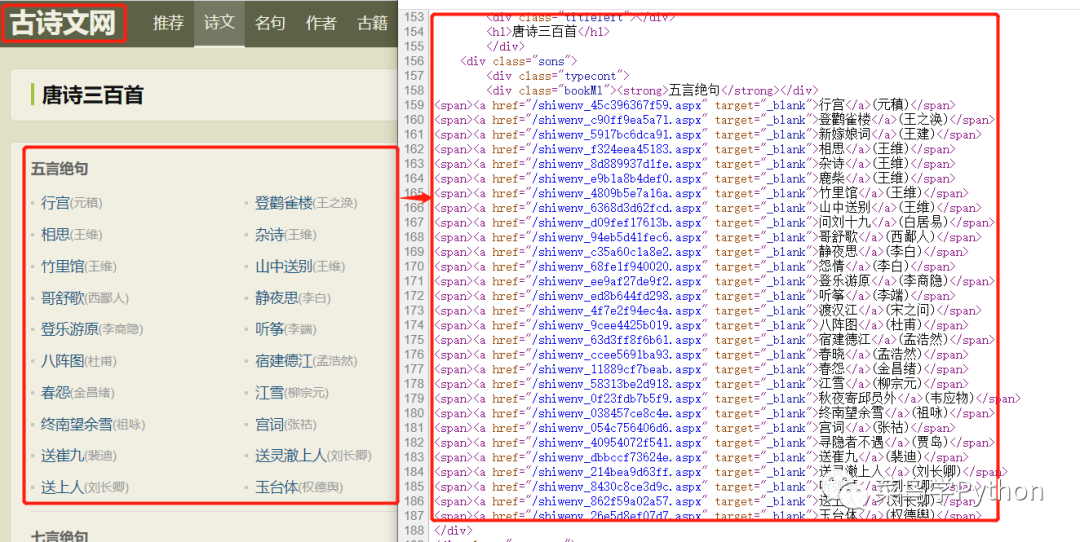This screenshot has width=1080, height=542.
Task: Open poem 相思 in the webpage list
Action: click(x=55, y=235)
